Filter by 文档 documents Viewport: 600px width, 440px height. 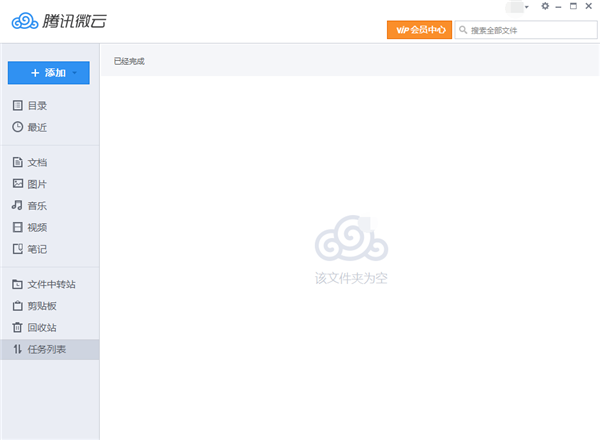pyautogui.click(x=50, y=163)
